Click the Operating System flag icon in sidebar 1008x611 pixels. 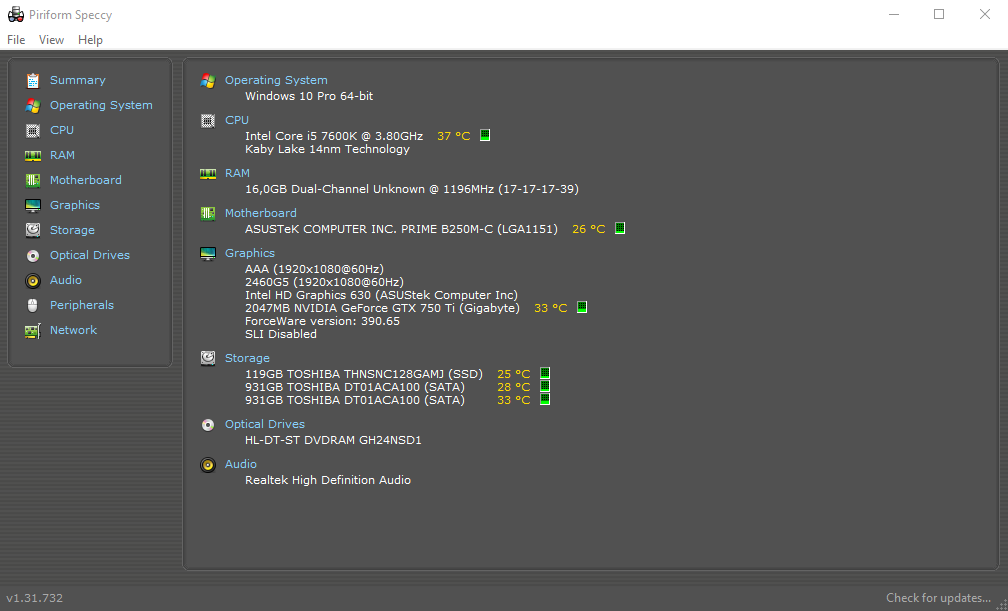point(33,105)
